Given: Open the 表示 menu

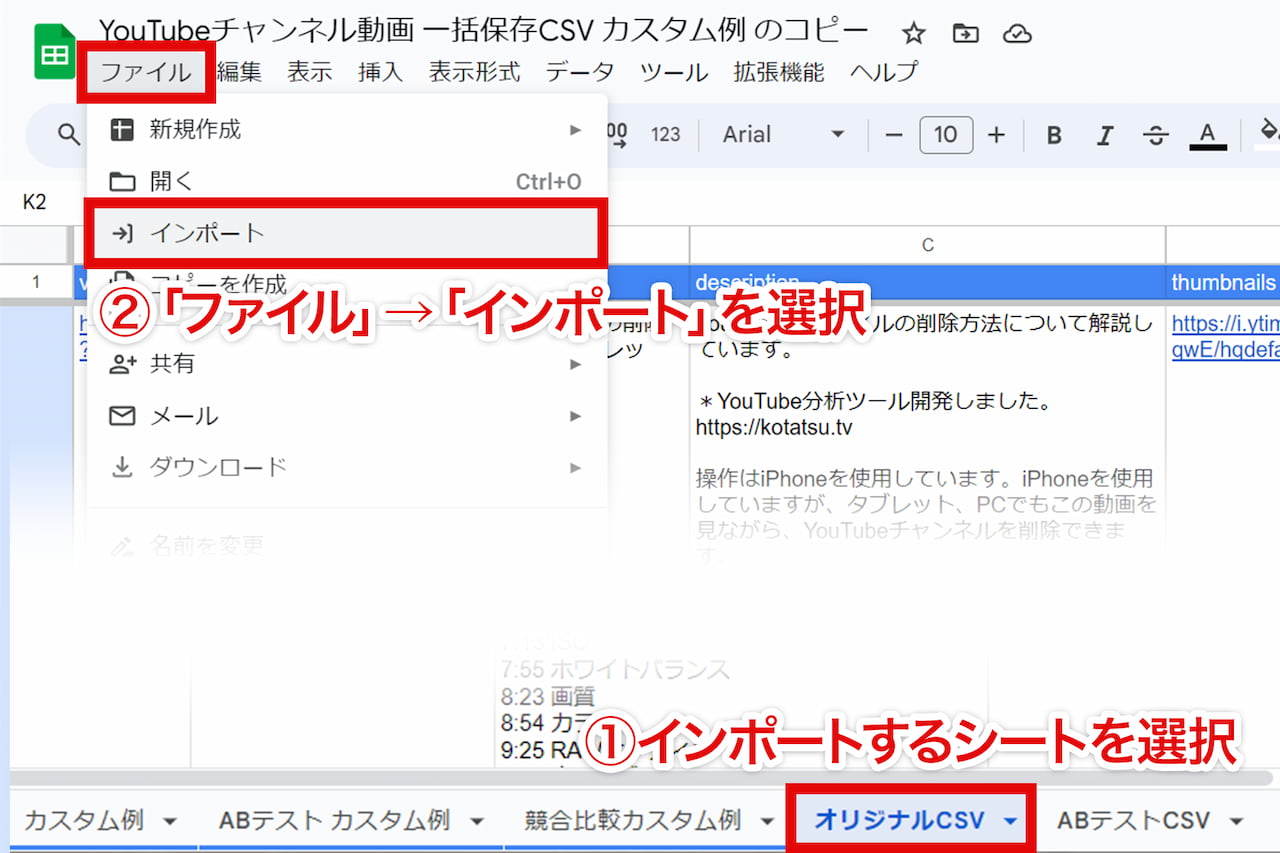Looking at the screenshot, I should (310, 72).
